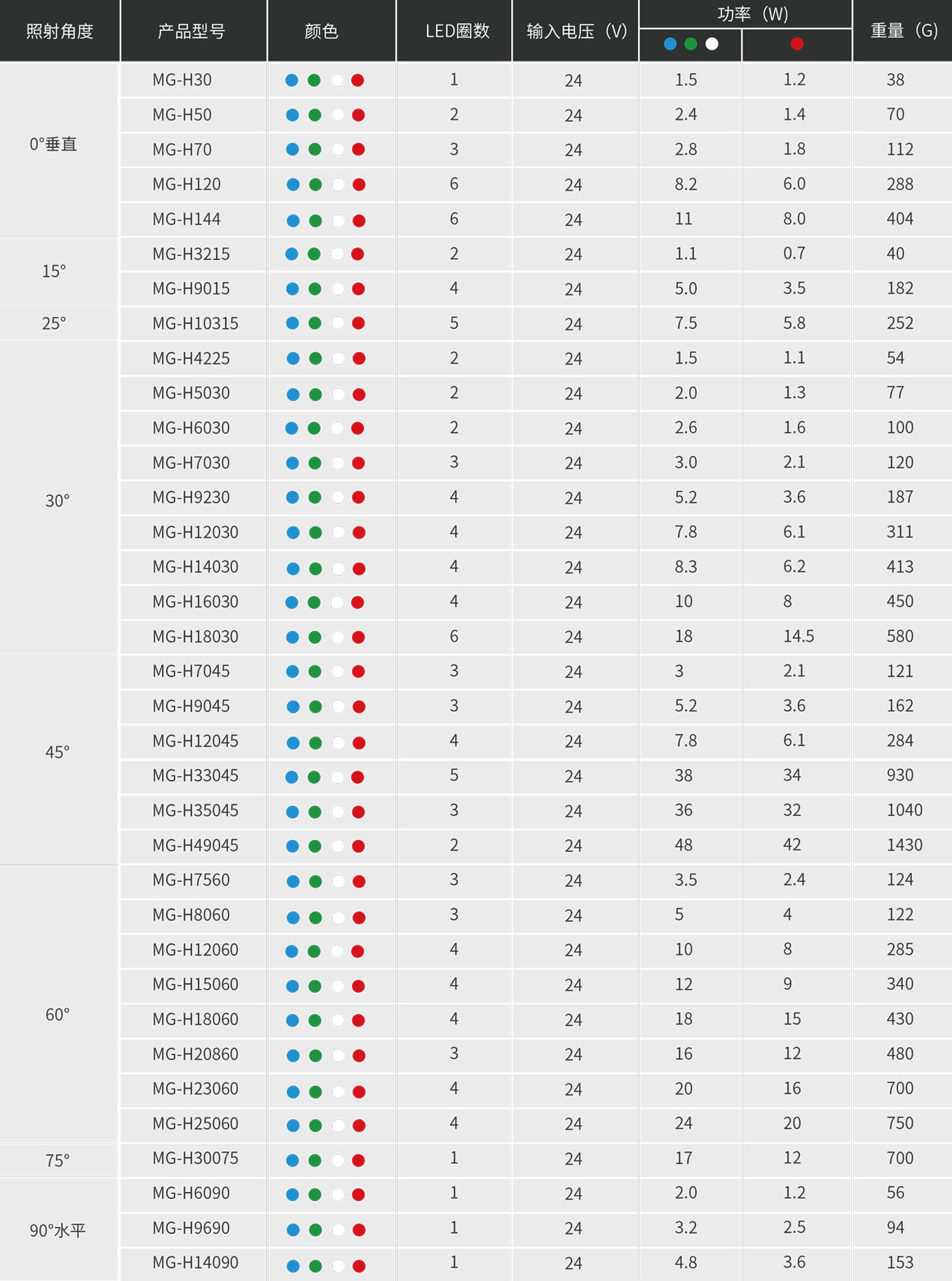Click the 照射角度 column header
Image resolution: width=952 pixels, height=1281 pixels.
click(x=60, y=32)
